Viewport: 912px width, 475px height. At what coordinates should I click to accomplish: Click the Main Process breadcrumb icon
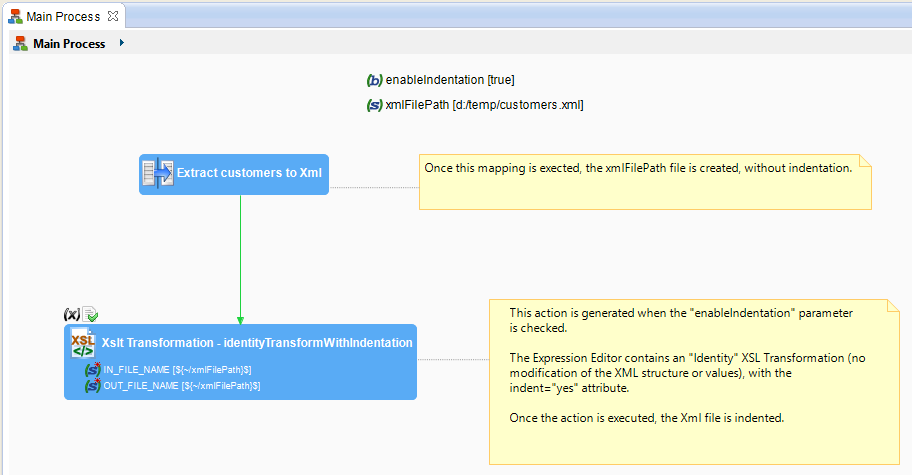click(20, 44)
